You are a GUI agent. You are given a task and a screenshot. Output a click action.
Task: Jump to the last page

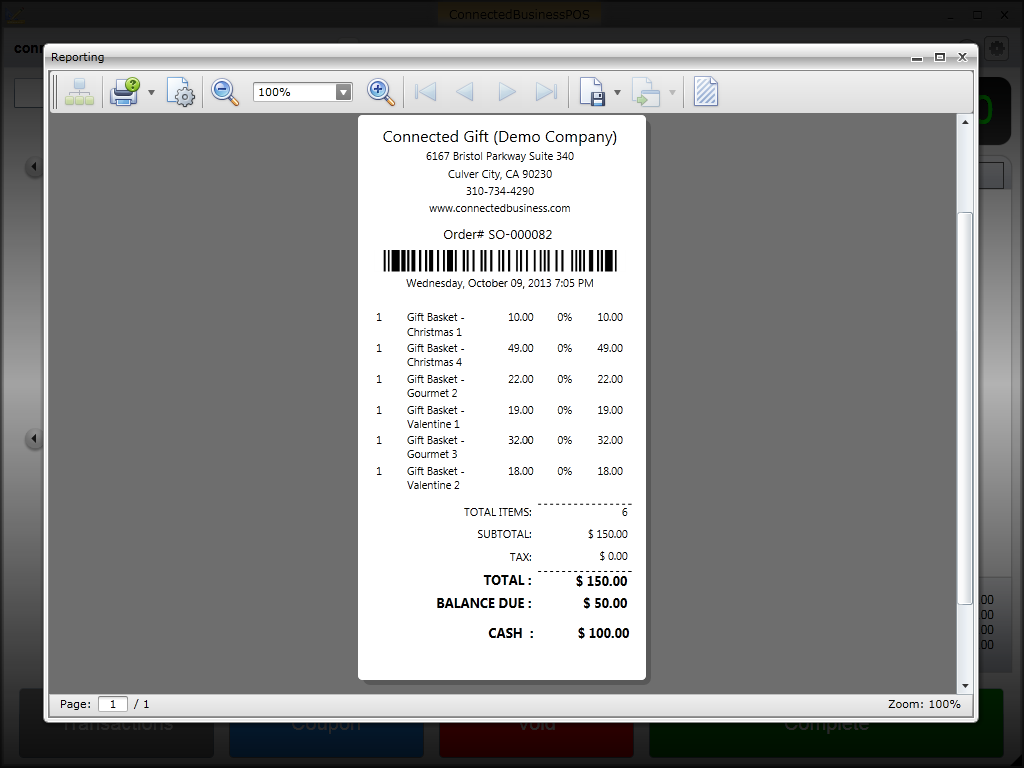coord(546,92)
